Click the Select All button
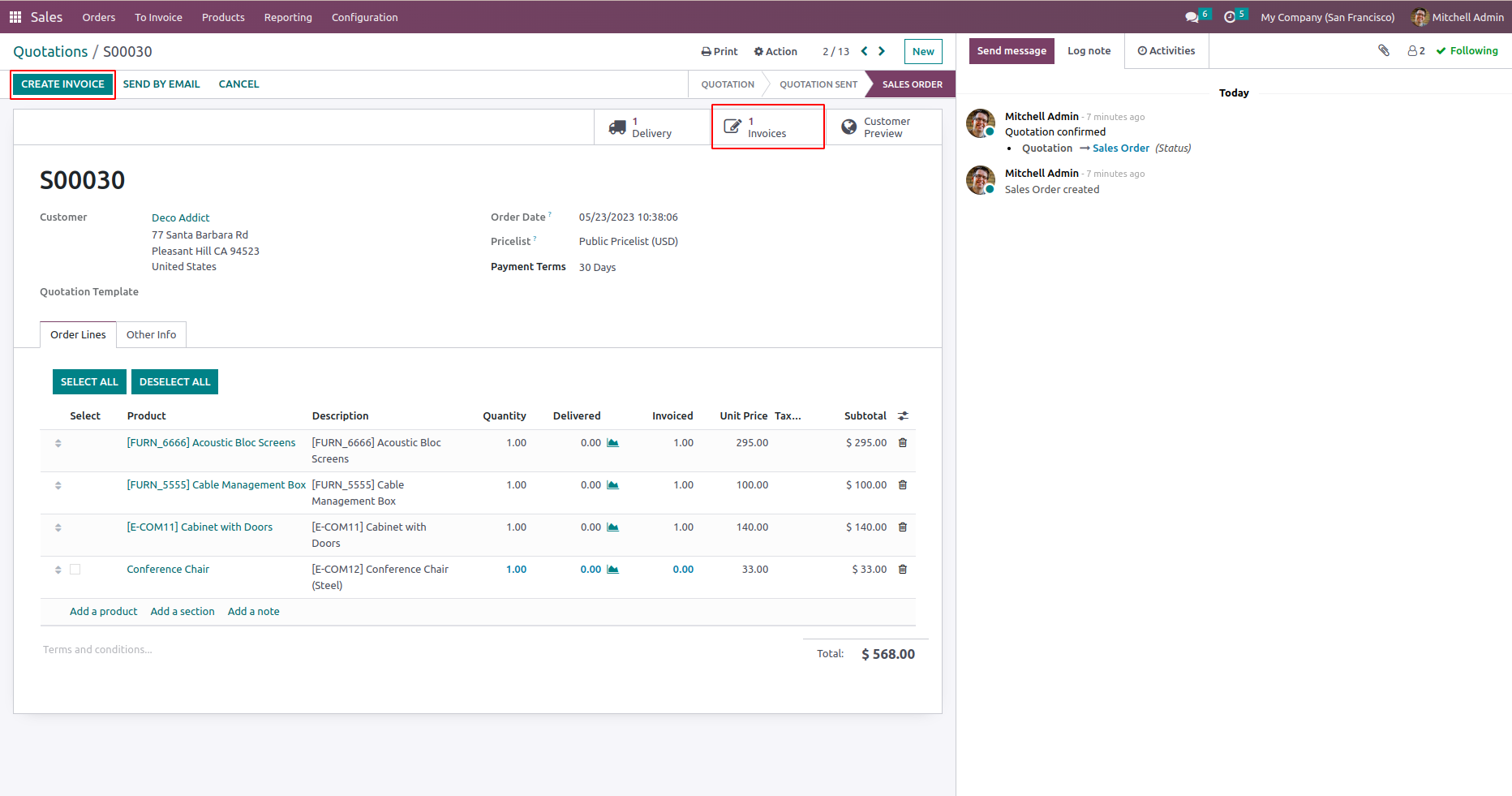This screenshot has height=796, width=1512. click(89, 382)
